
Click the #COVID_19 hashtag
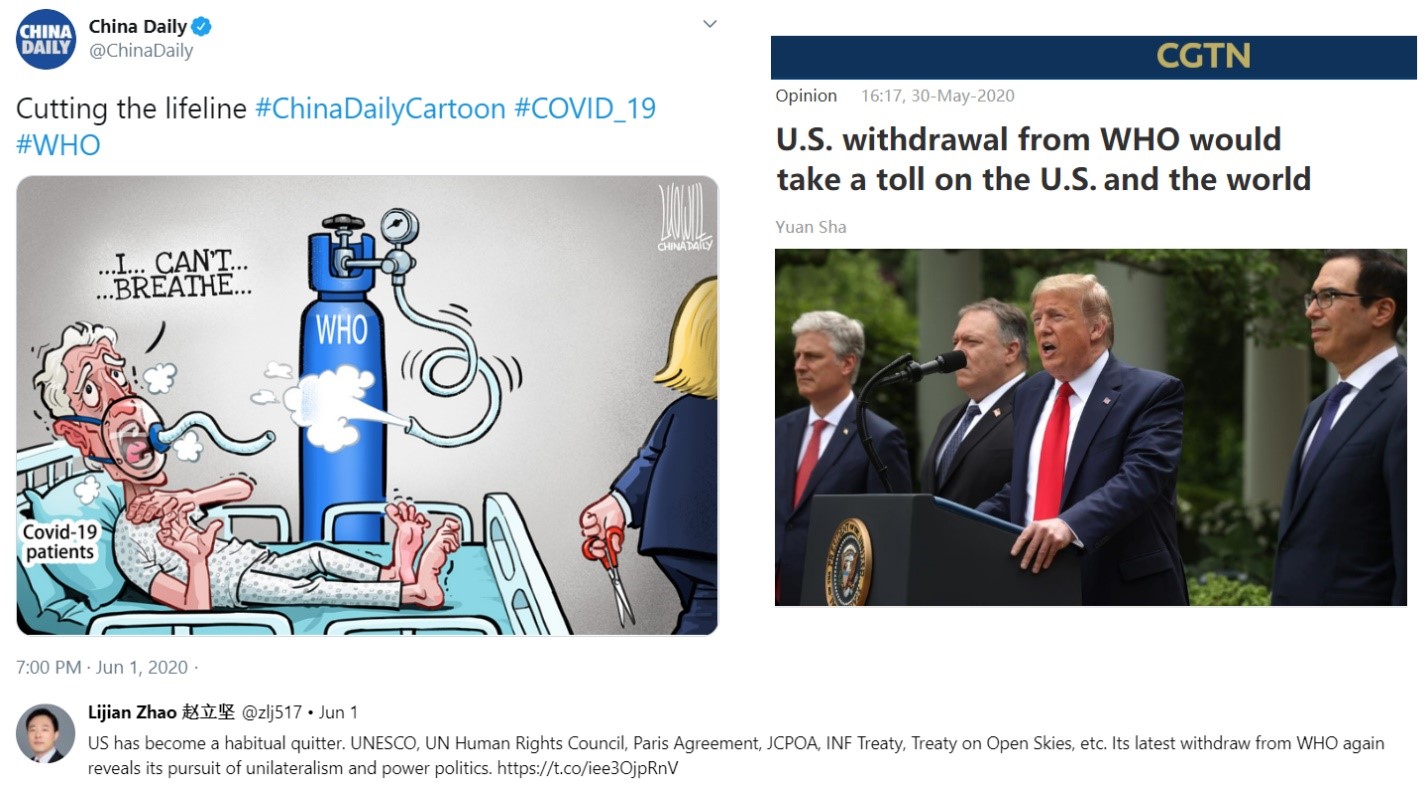(x=585, y=108)
